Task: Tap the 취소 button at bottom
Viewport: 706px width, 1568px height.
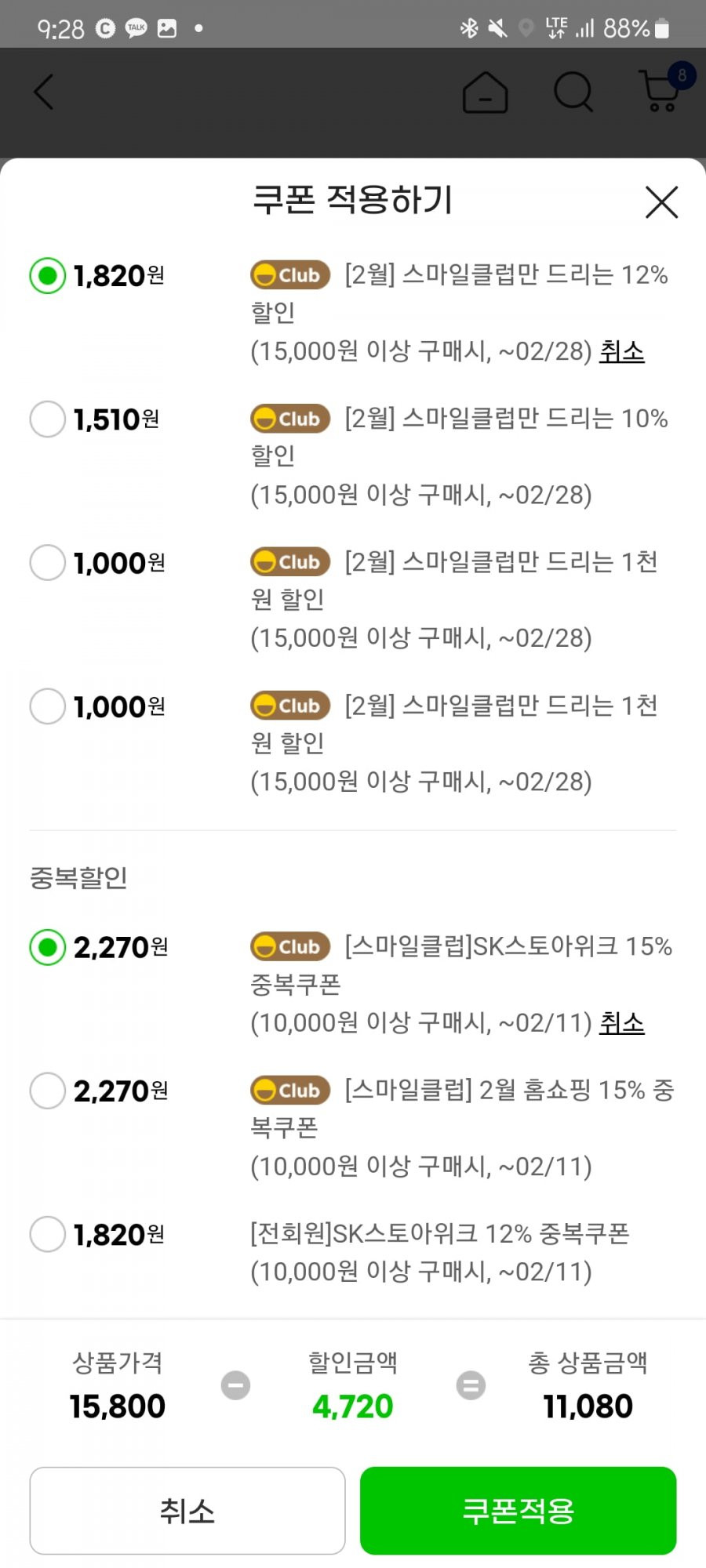Action: pyautogui.click(x=187, y=1510)
